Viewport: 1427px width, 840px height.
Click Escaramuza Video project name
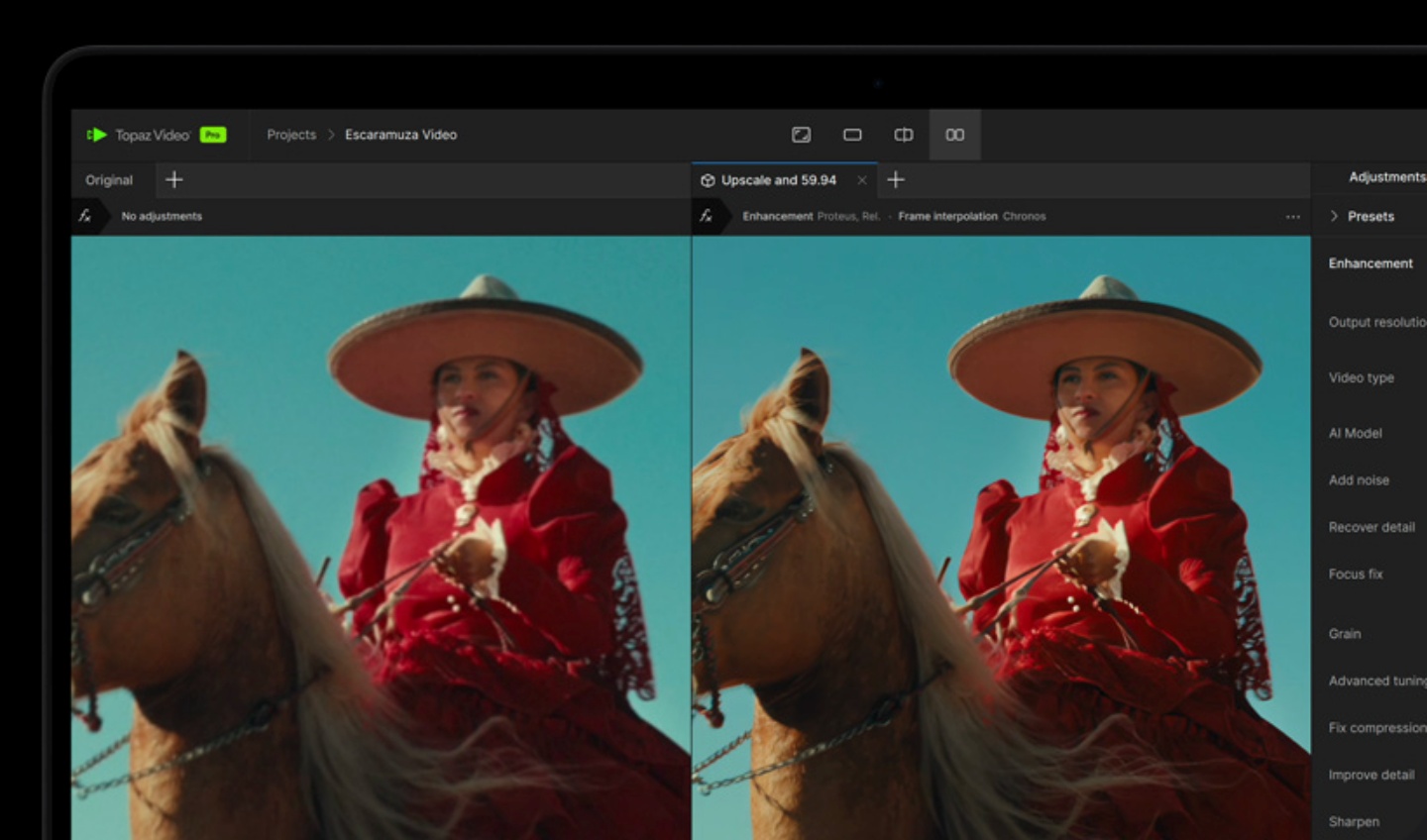click(x=400, y=135)
